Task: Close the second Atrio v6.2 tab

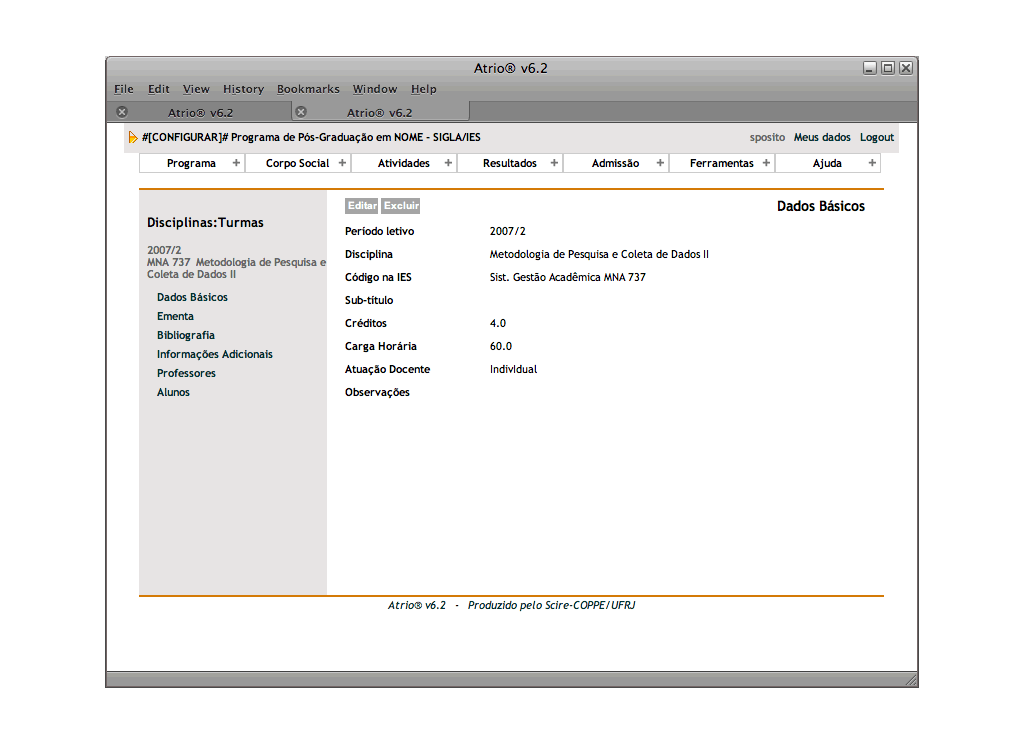Action: [300, 112]
